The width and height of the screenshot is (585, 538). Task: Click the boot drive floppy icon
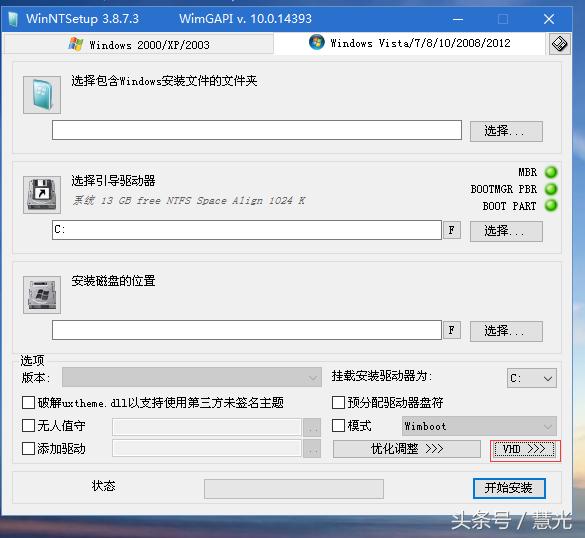42,195
